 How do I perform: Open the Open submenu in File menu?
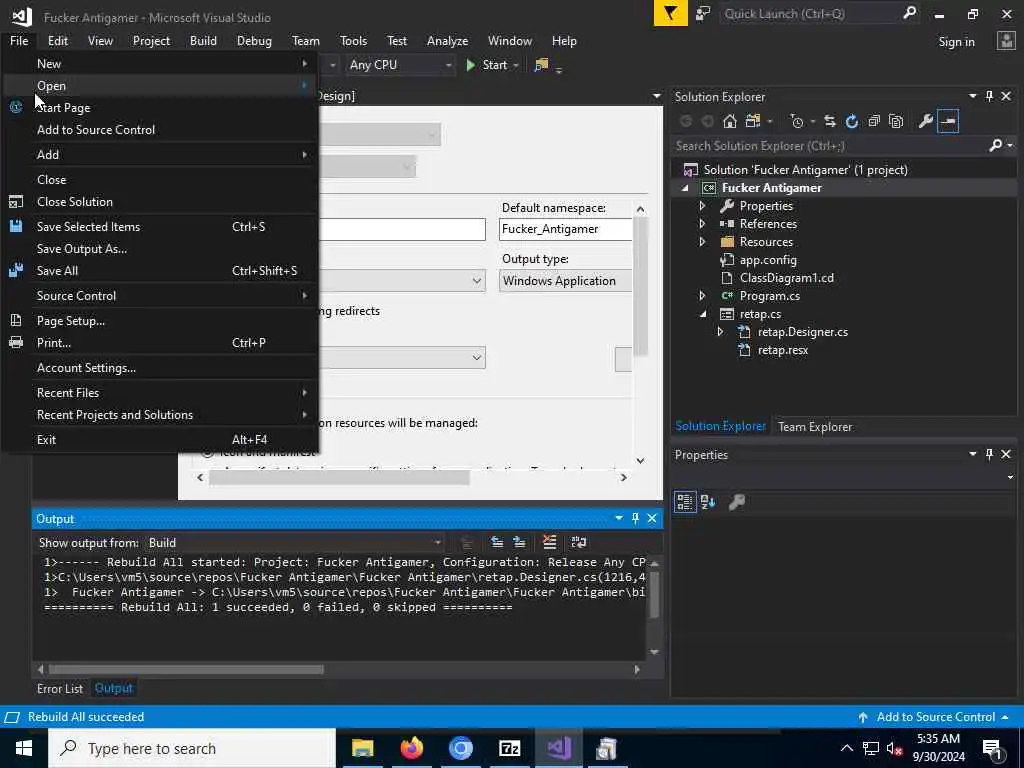point(160,86)
